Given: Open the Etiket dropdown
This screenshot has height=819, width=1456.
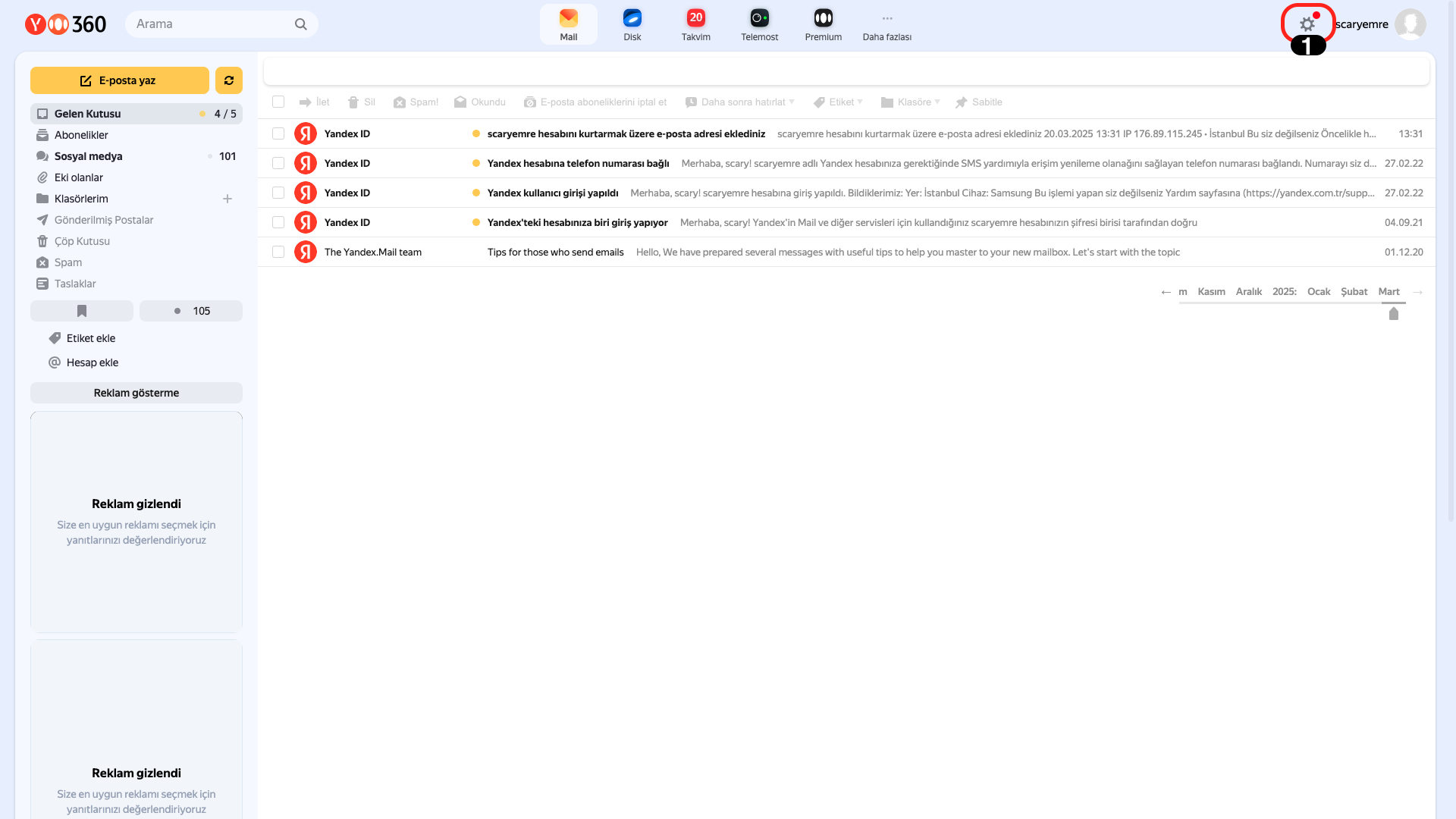Looking at the screenshot, I should (838, 102).
